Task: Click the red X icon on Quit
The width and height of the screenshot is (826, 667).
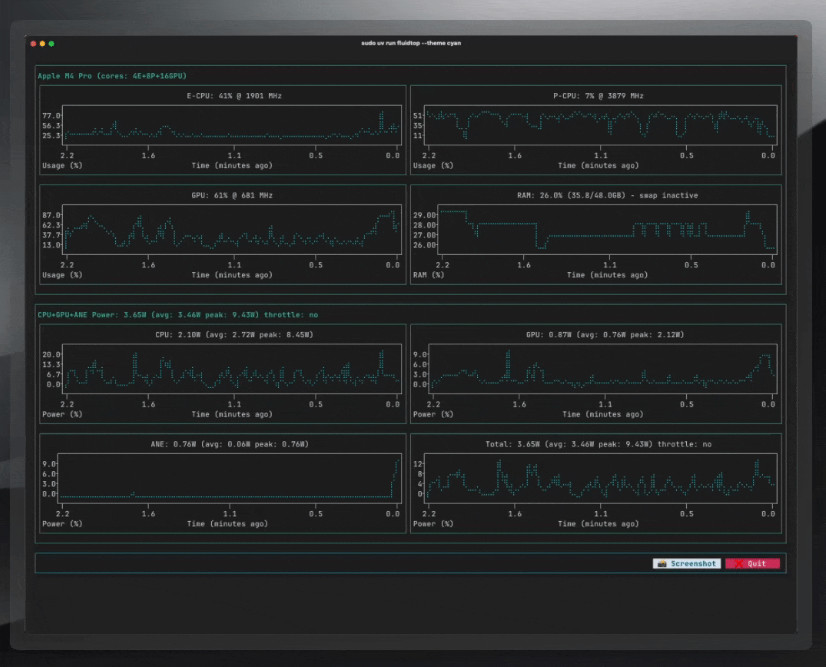Action: click(737, 564)
